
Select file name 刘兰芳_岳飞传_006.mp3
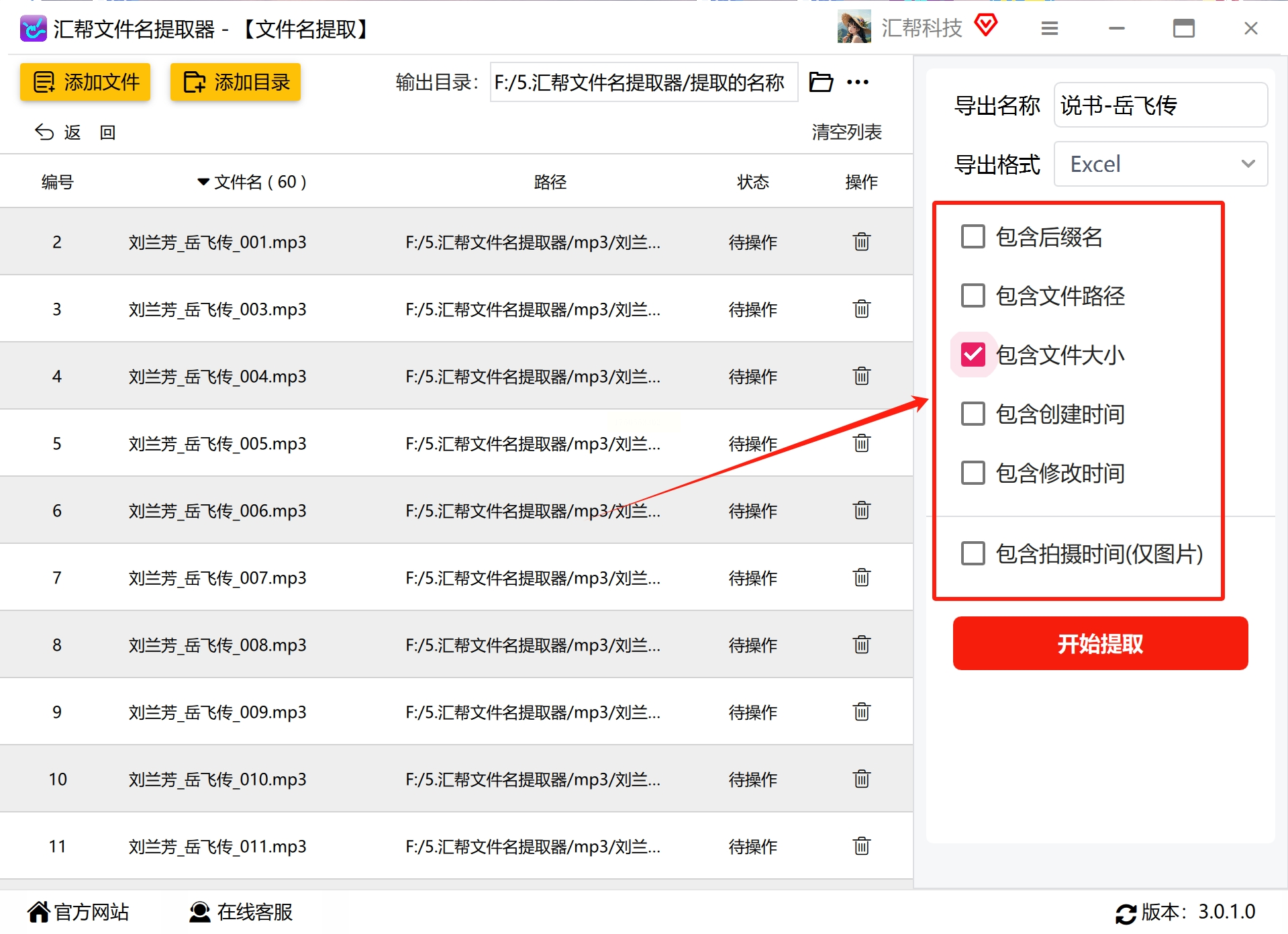click(x=217, y=510)
